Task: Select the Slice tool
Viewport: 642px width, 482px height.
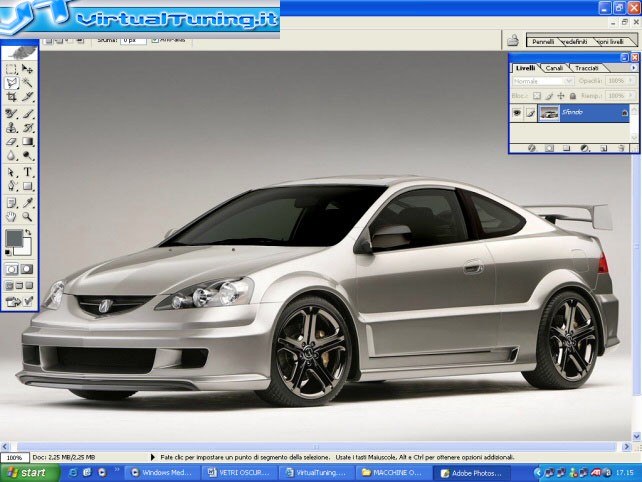Action: pyautogui.click(x=27, y=97)
